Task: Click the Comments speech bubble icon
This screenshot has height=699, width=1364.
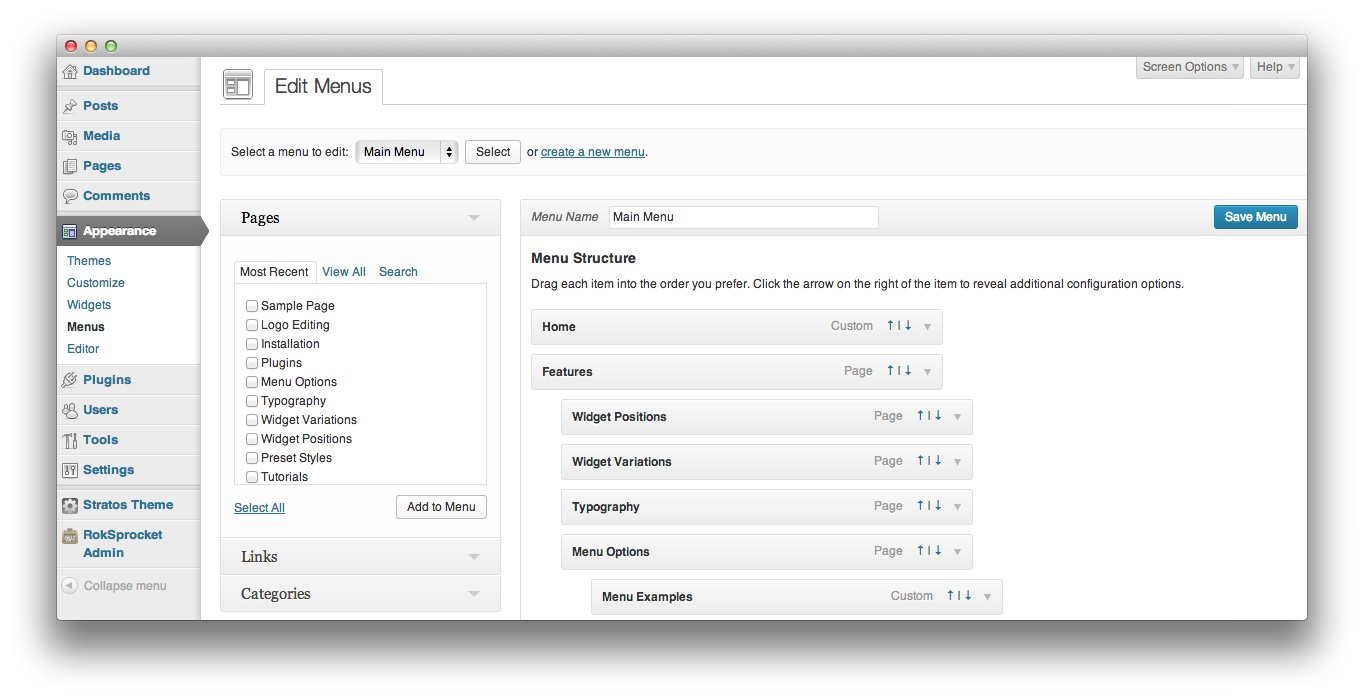Action: point(70,196)
